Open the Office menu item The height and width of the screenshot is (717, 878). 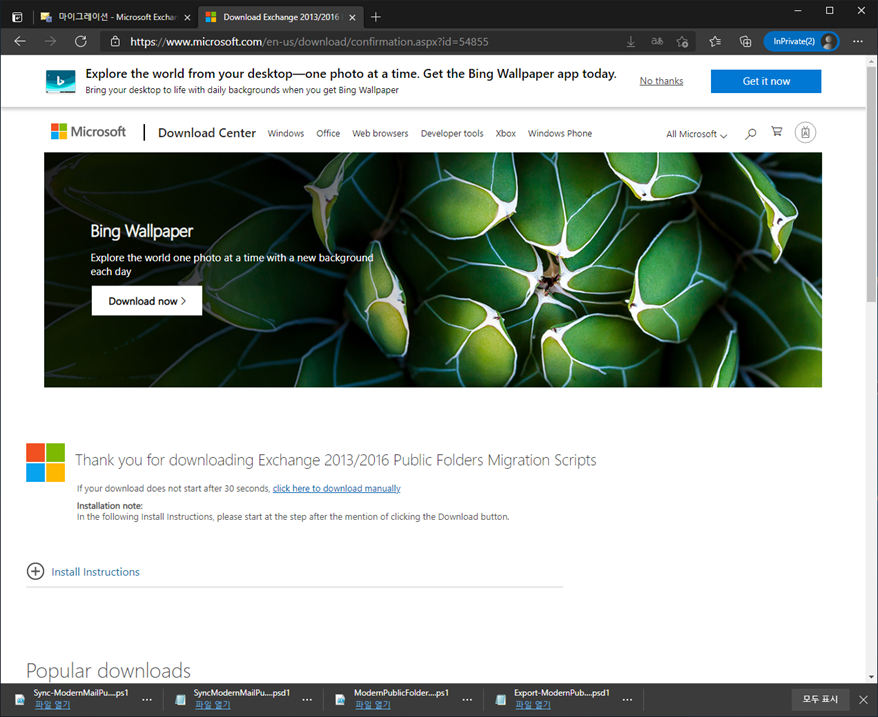[328, 133]
